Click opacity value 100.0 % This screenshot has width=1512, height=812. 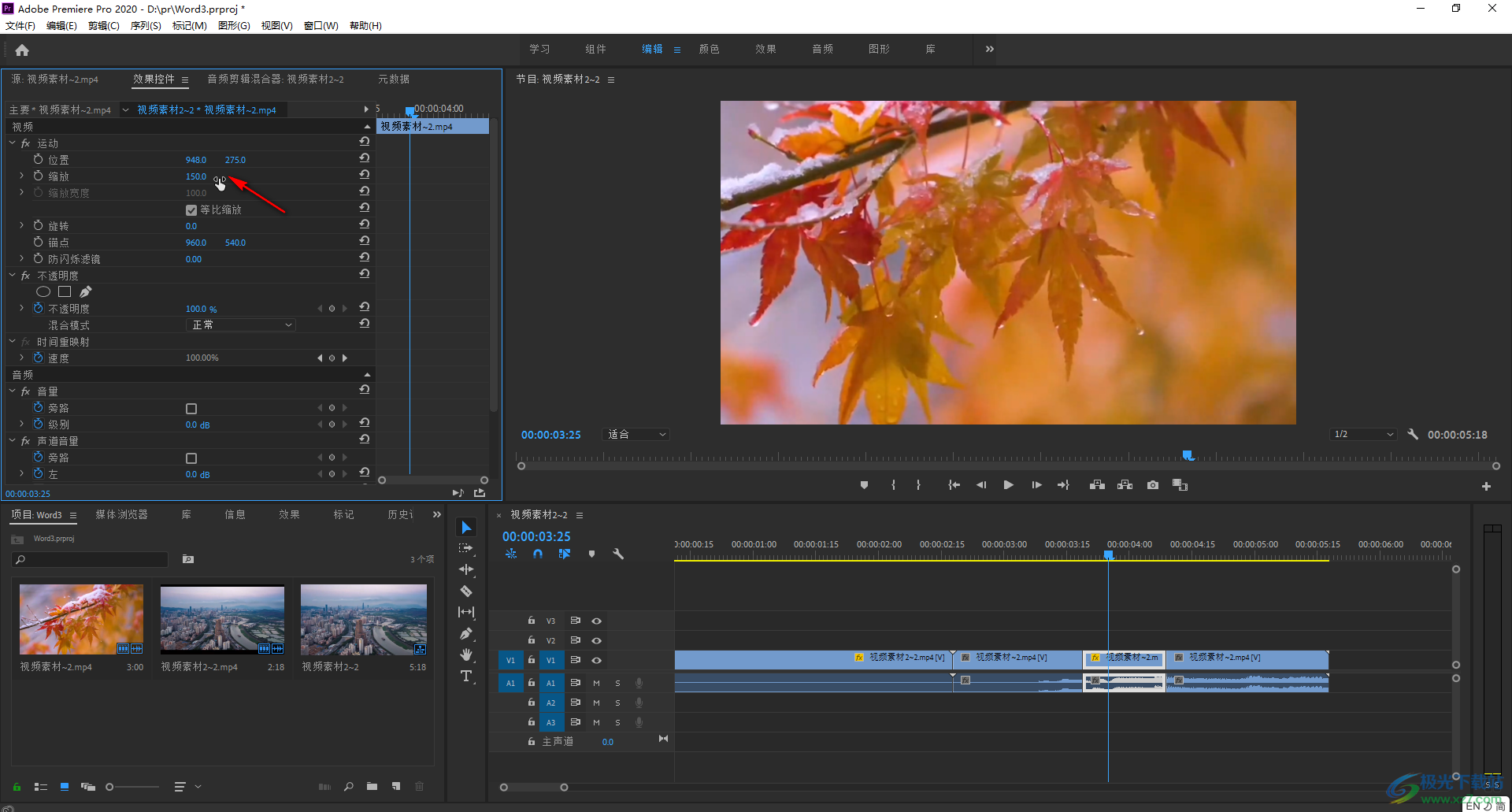click(202, 309)
